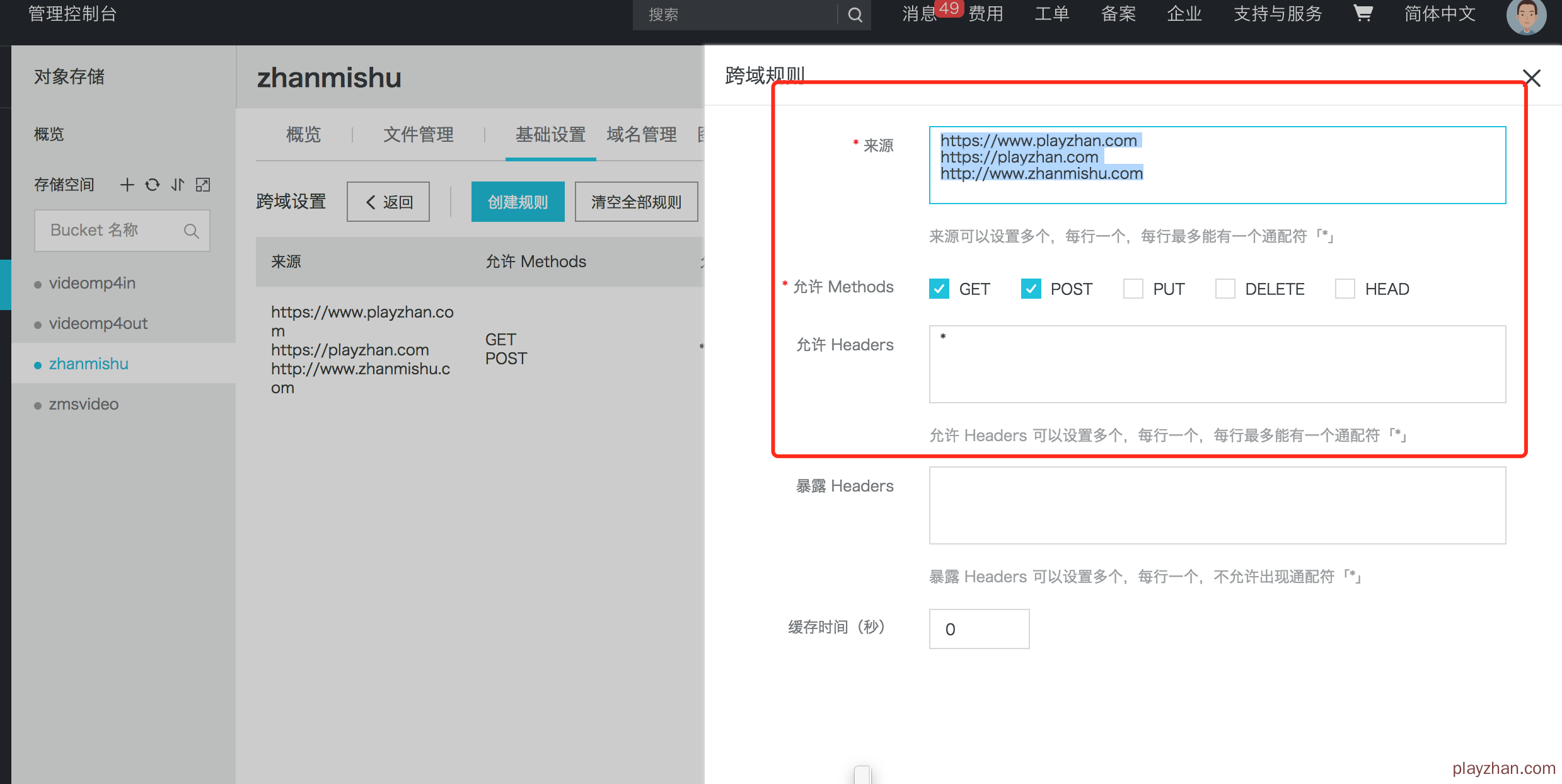Uncheck the POST method checkbox

[1031, 289]
